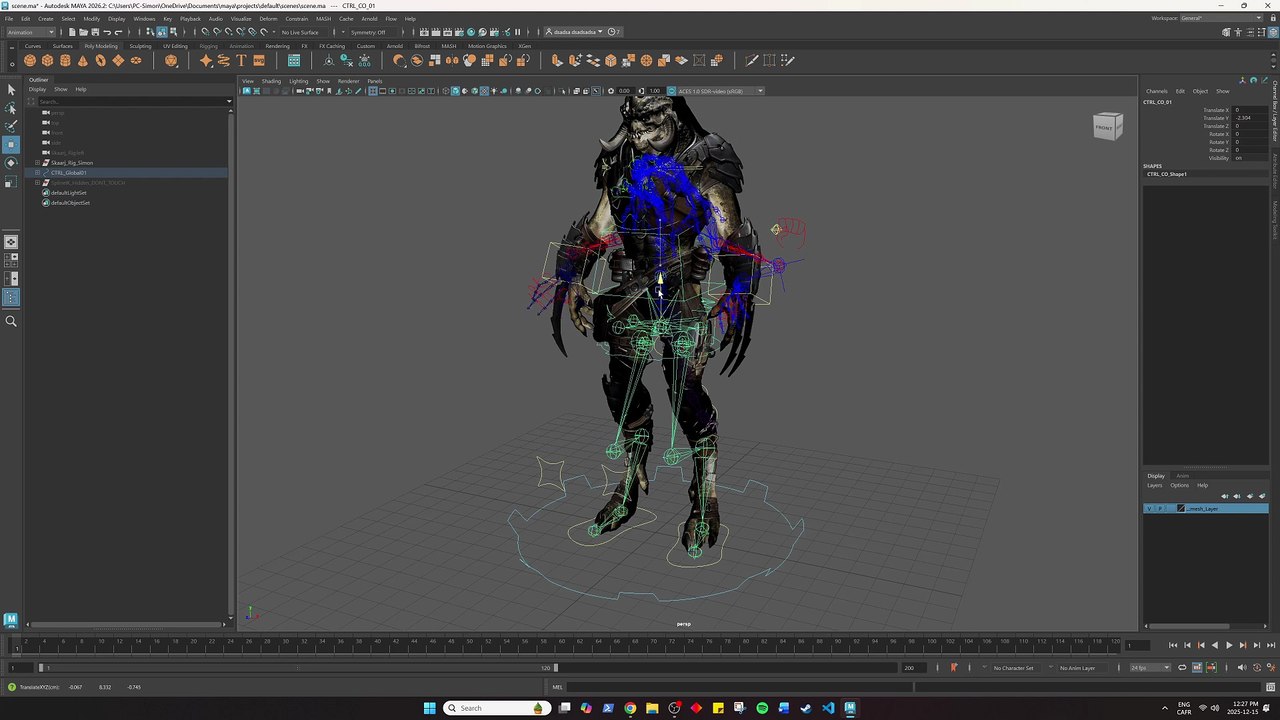This screenshot has width=1280, height=720.
Task: Open Spotify from the taskbar
Action: coord(762,708)
